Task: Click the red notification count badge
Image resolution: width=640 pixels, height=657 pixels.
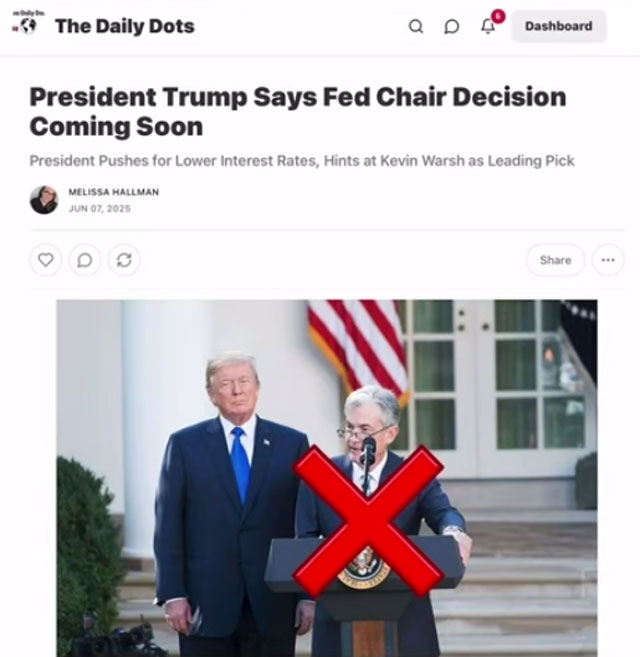Action: (497, 16)
